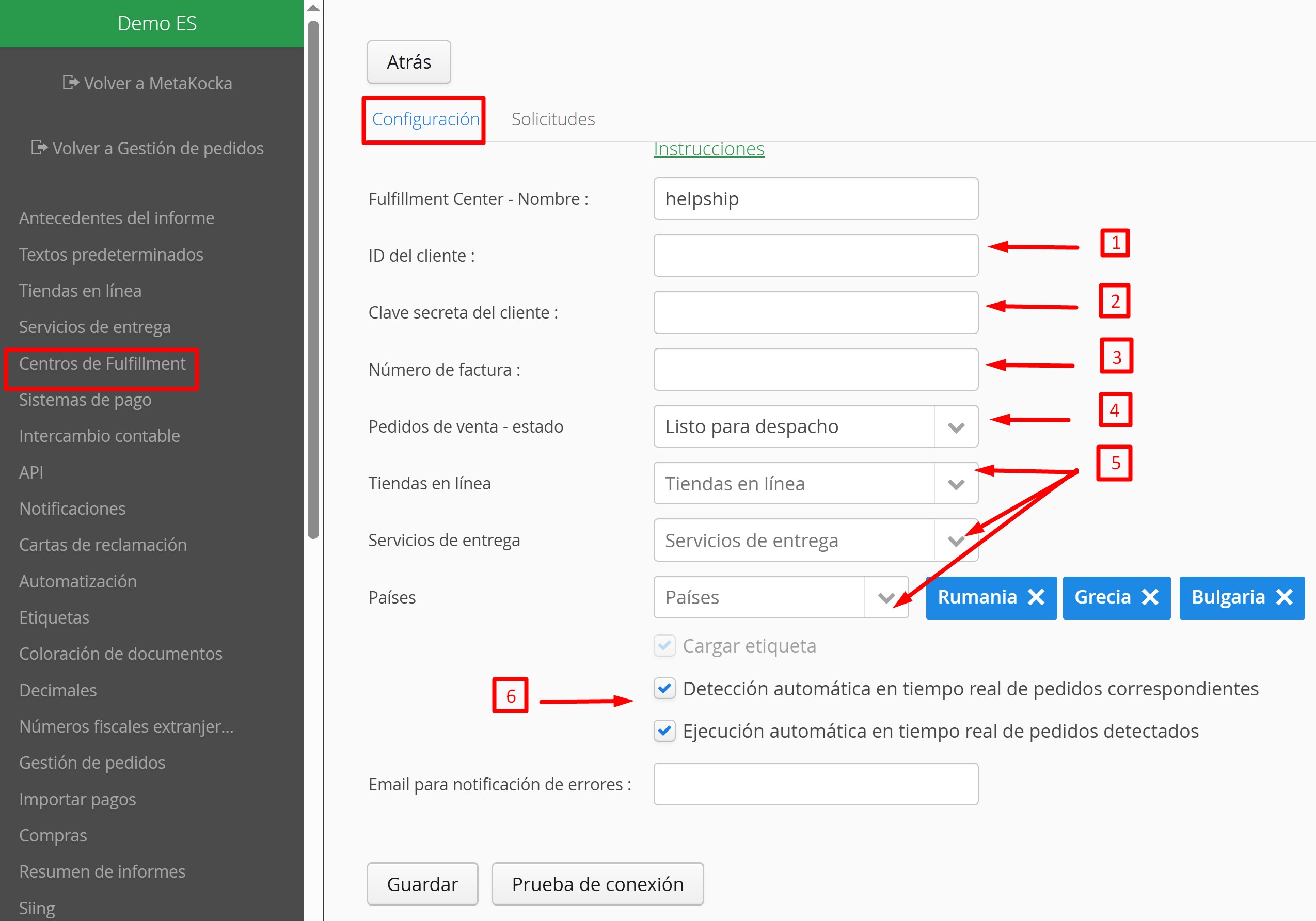Open Centros de Fulfillment in sidebar
Image resolution: width=1316 pixels, height=921 pixels.
(102, 363)
